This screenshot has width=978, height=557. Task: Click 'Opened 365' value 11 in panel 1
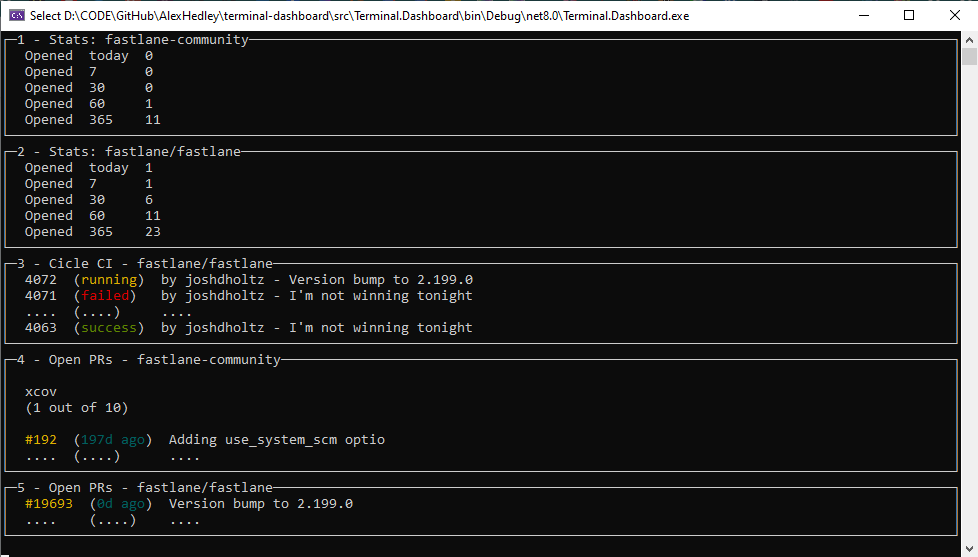153,120
